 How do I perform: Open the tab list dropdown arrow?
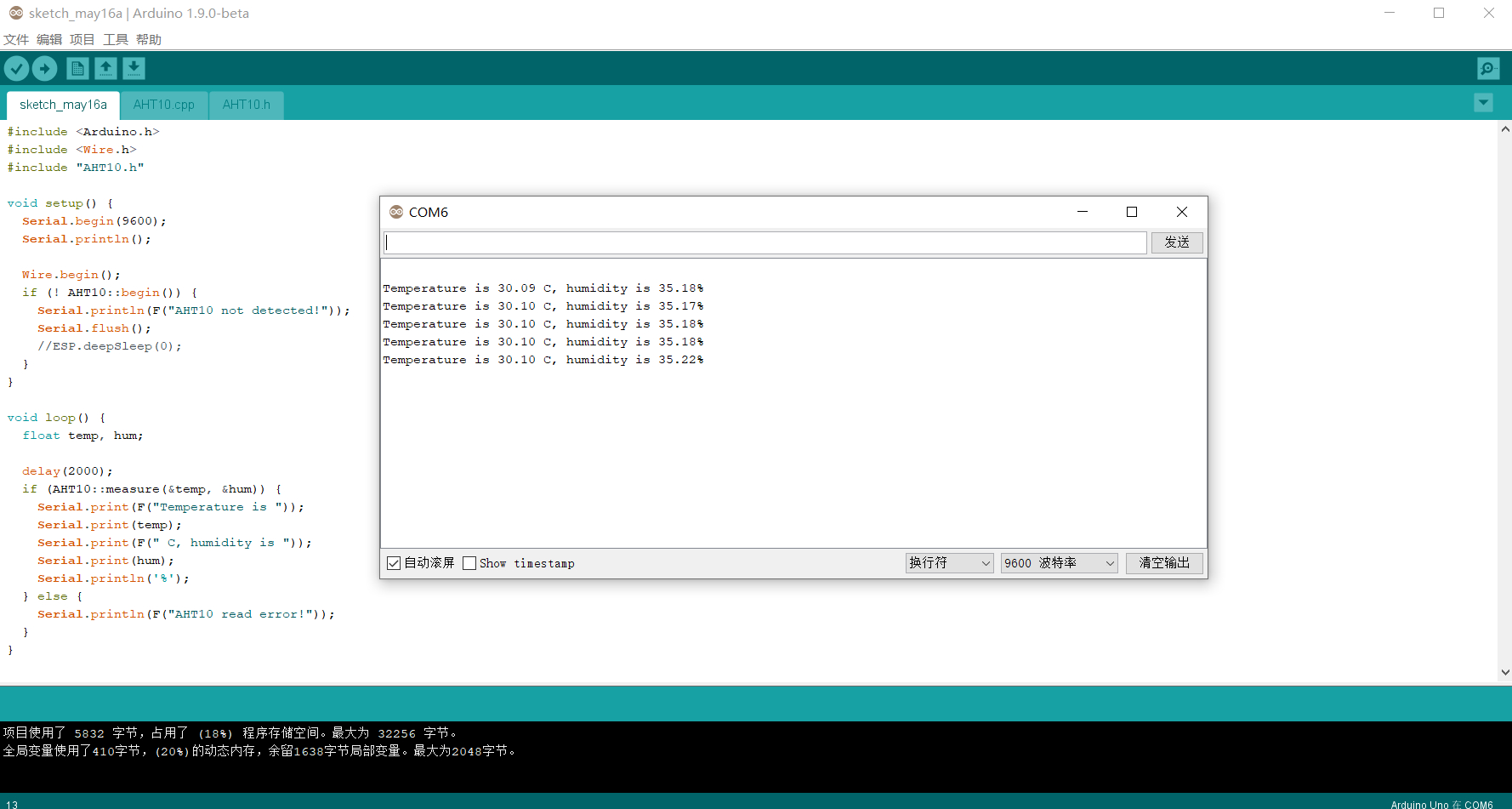coord(1483,102)
